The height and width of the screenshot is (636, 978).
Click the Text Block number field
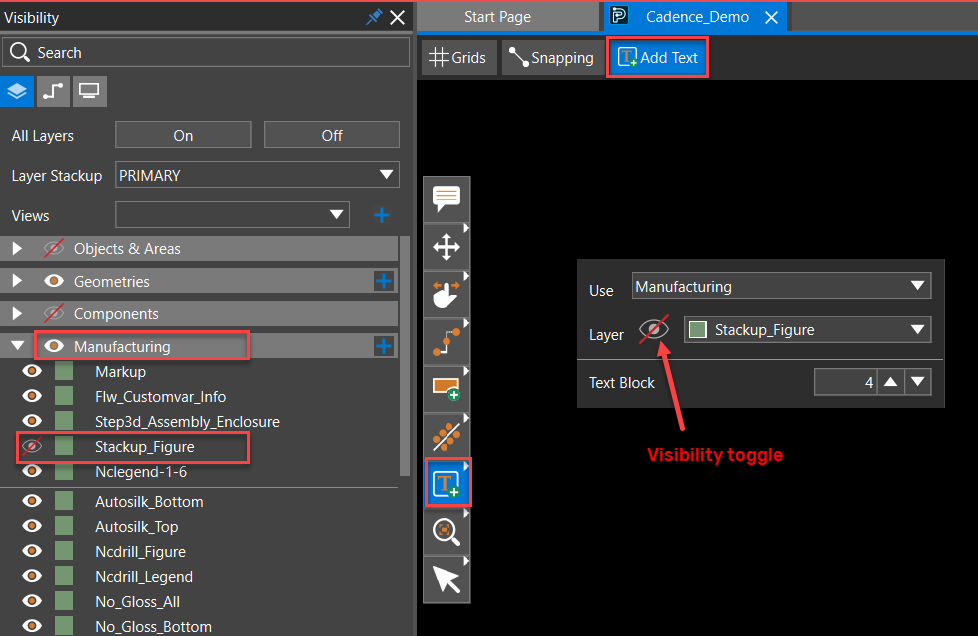(845, 382)
